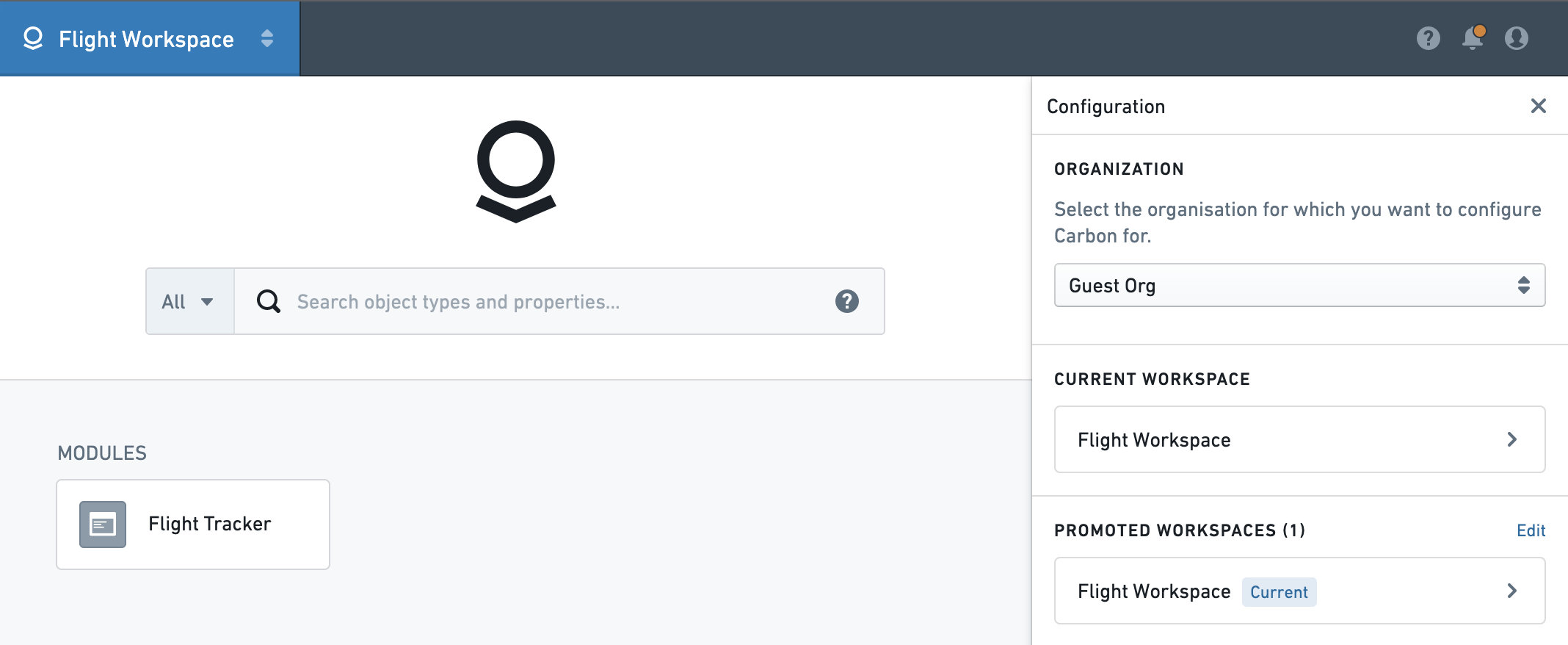Click Edit for promoted workspaces
Screen dimensions: 1568x645
click(1531, 530)
